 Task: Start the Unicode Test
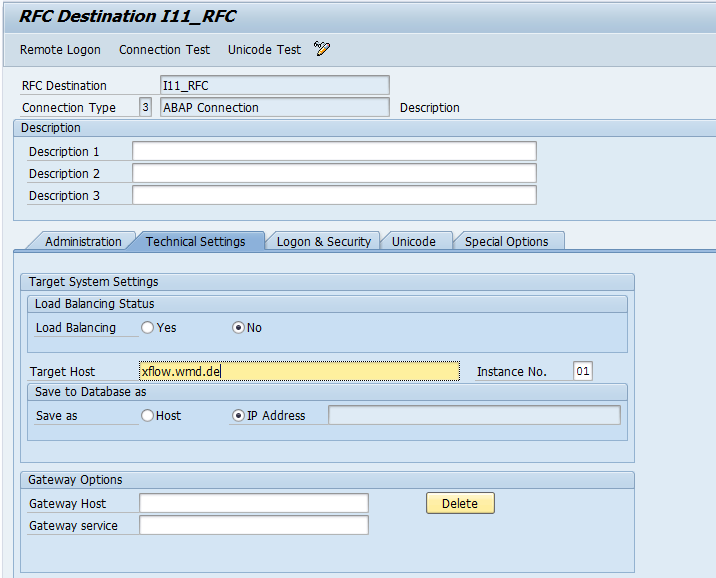click(x=264, y=50)
